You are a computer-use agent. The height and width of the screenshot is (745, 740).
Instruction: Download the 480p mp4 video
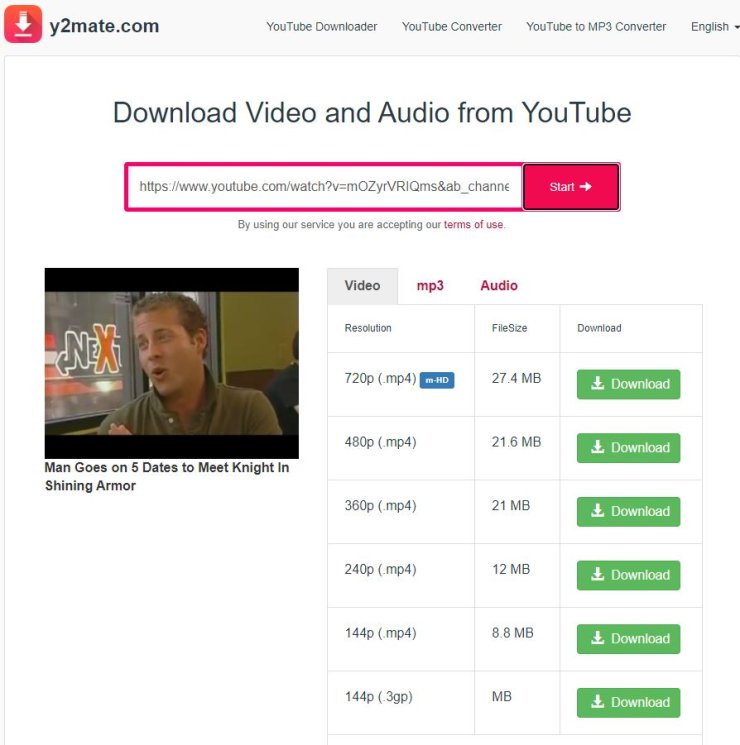(628, 448)
